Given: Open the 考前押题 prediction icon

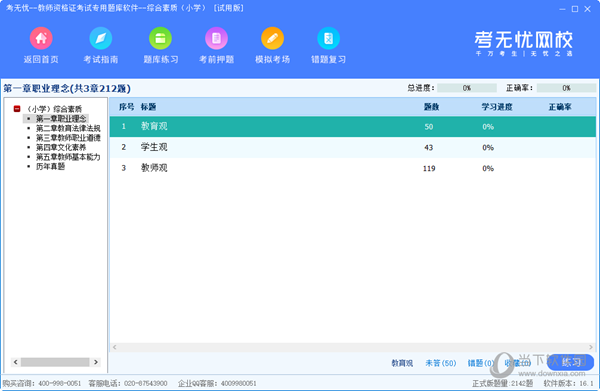Looking at the screenshot, I should [x=217, y=38].
